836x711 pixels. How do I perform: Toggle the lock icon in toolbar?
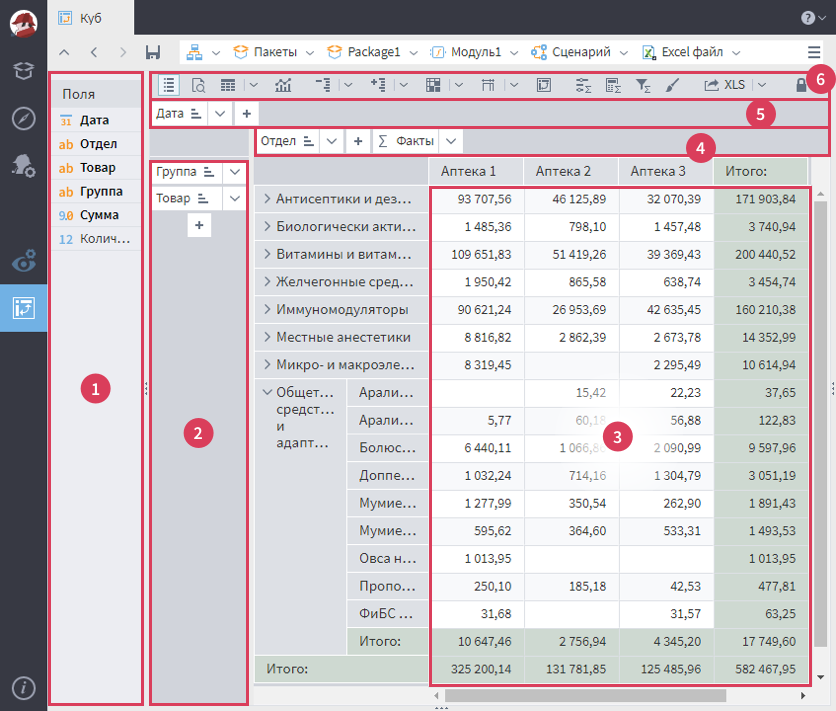801,85
